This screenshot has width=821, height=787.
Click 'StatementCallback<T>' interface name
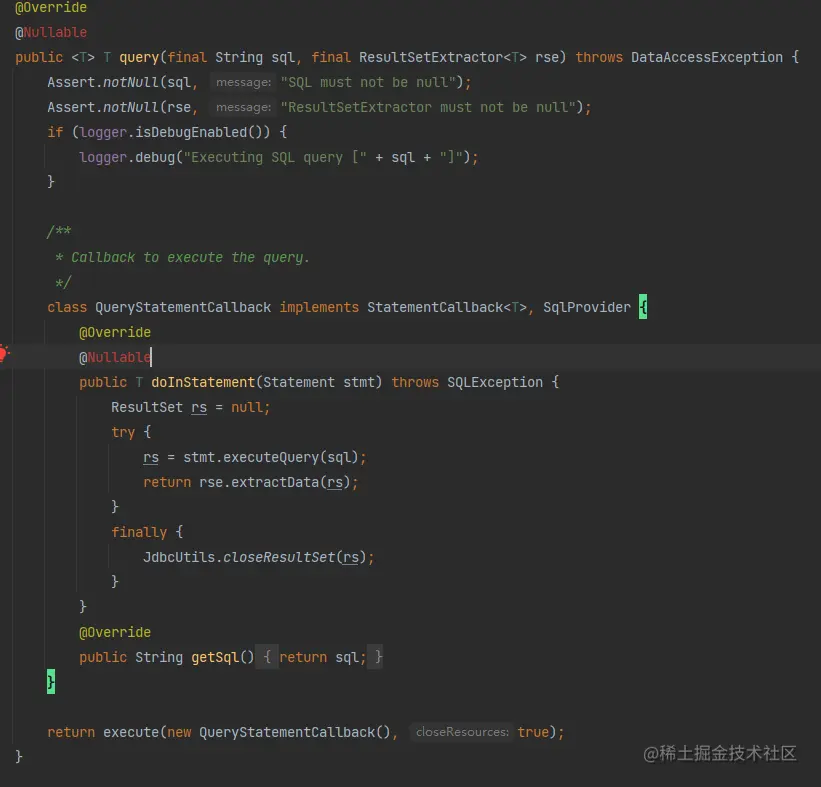pyautogui.click(x=447, y=307)
